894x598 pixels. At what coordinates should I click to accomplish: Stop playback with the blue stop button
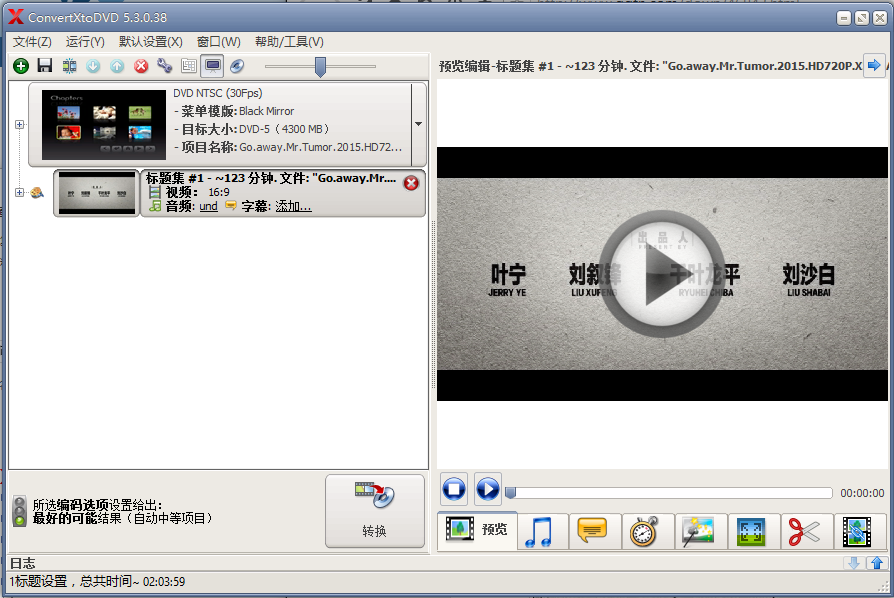(x=454, y=489)
